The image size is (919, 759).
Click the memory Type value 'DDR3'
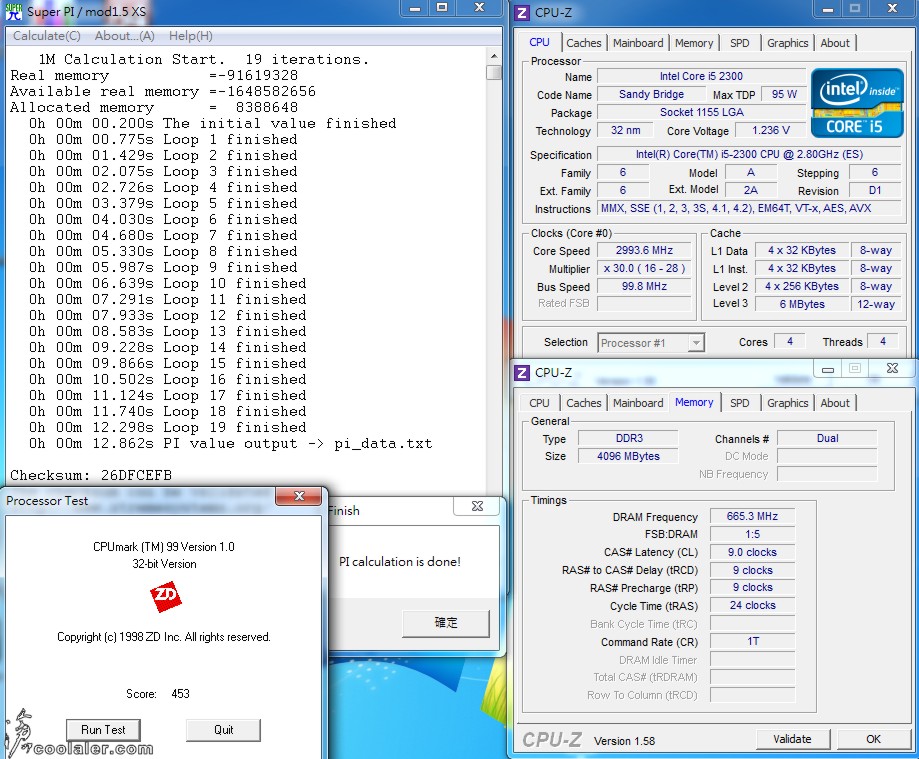(x=628, y=438)
